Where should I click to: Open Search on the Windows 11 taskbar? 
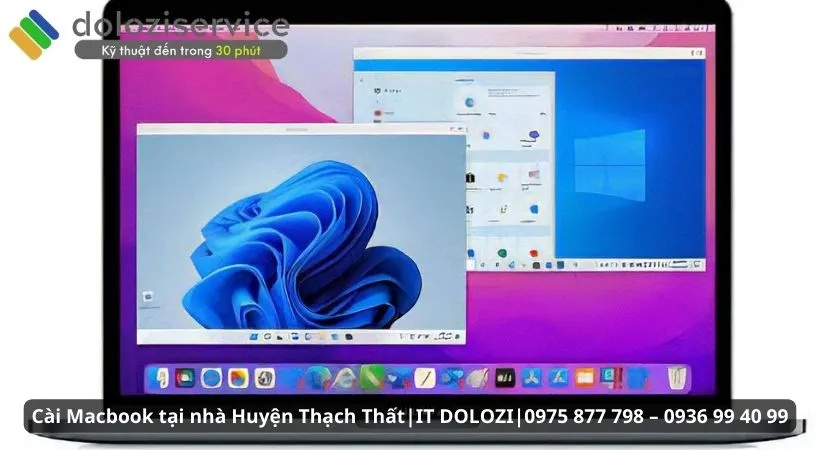267,336
